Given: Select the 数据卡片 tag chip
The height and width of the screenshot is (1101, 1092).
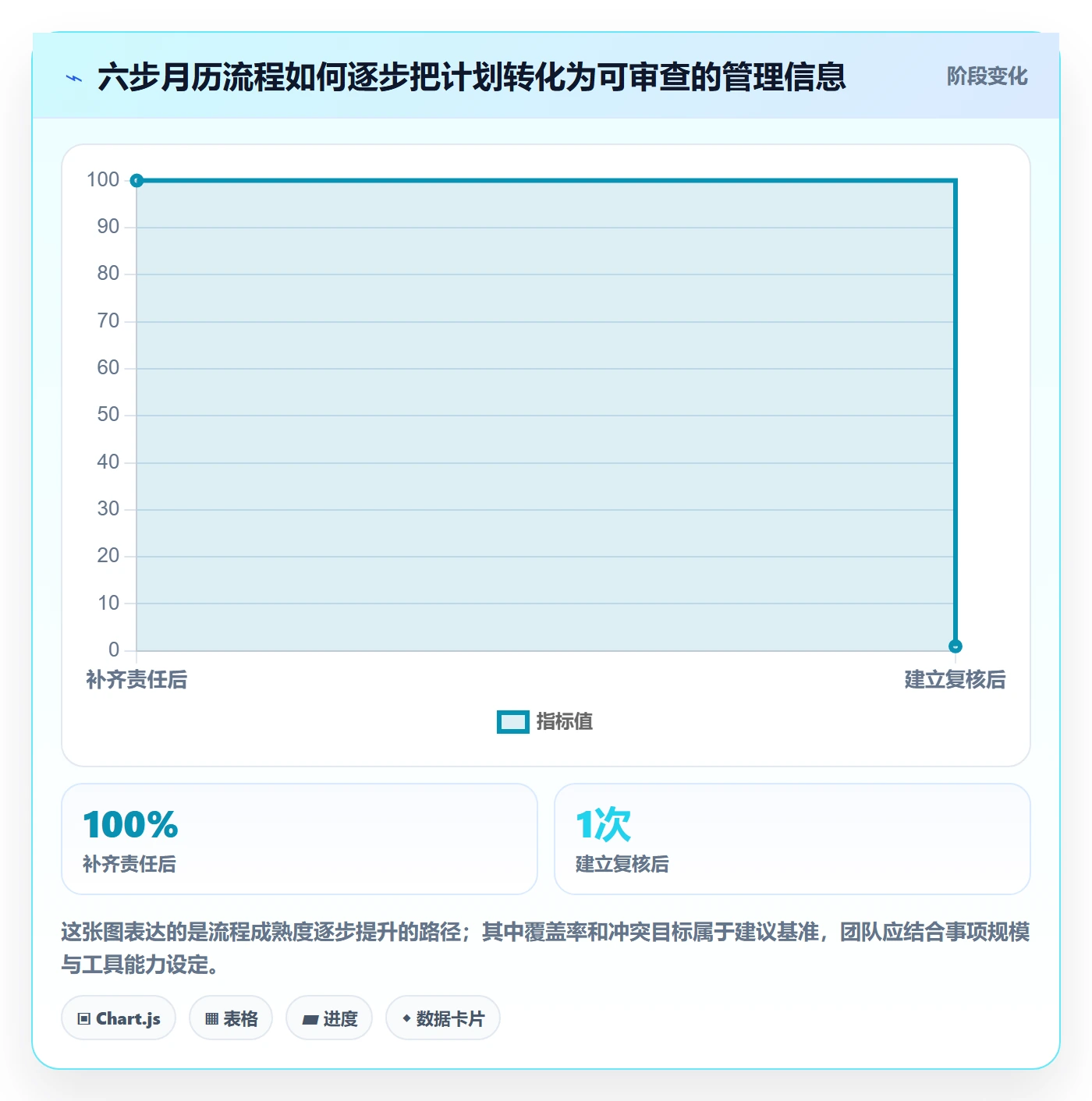Looking at the screenshot, I should point(443,1018).
